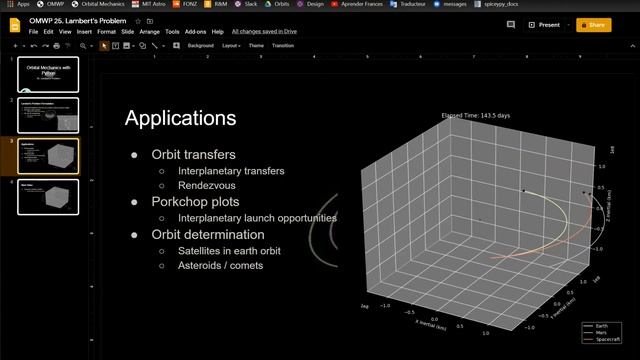Expand line type dropdown arrow

163,46
